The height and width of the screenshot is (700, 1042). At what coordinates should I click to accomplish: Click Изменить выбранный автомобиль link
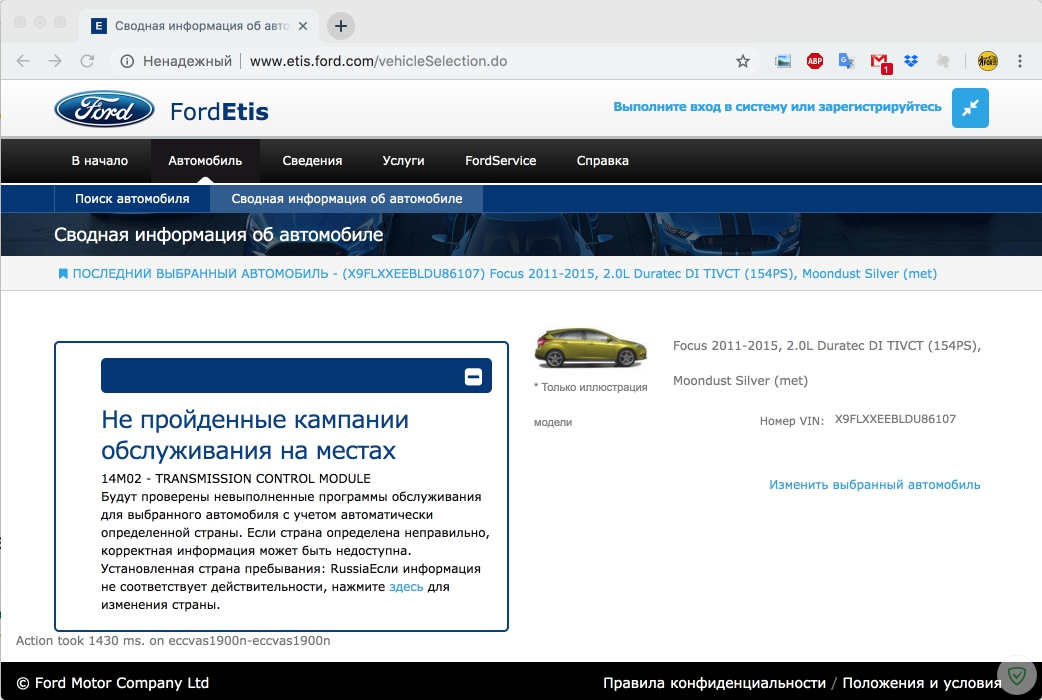[x=875, y=485]
